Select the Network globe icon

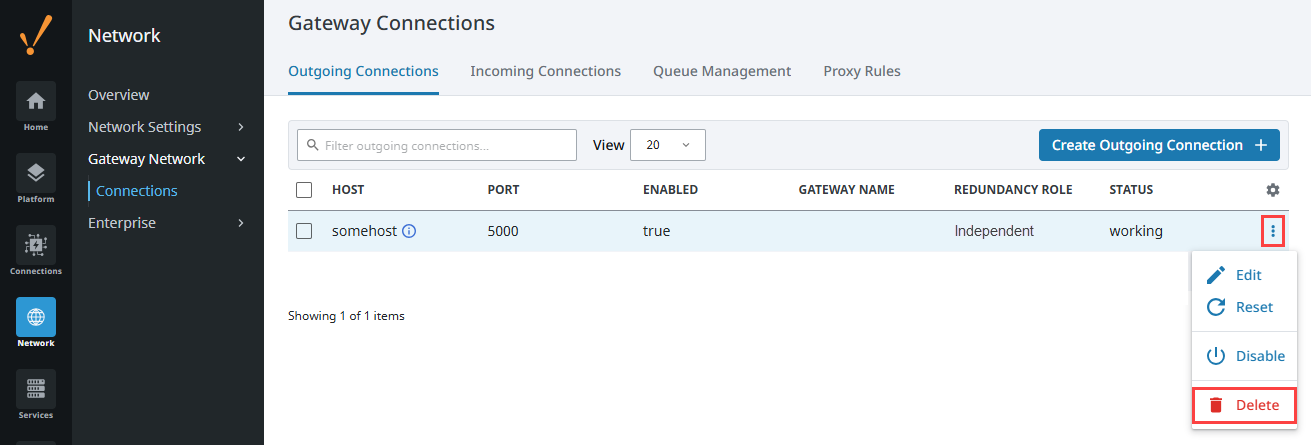[36, 317]
